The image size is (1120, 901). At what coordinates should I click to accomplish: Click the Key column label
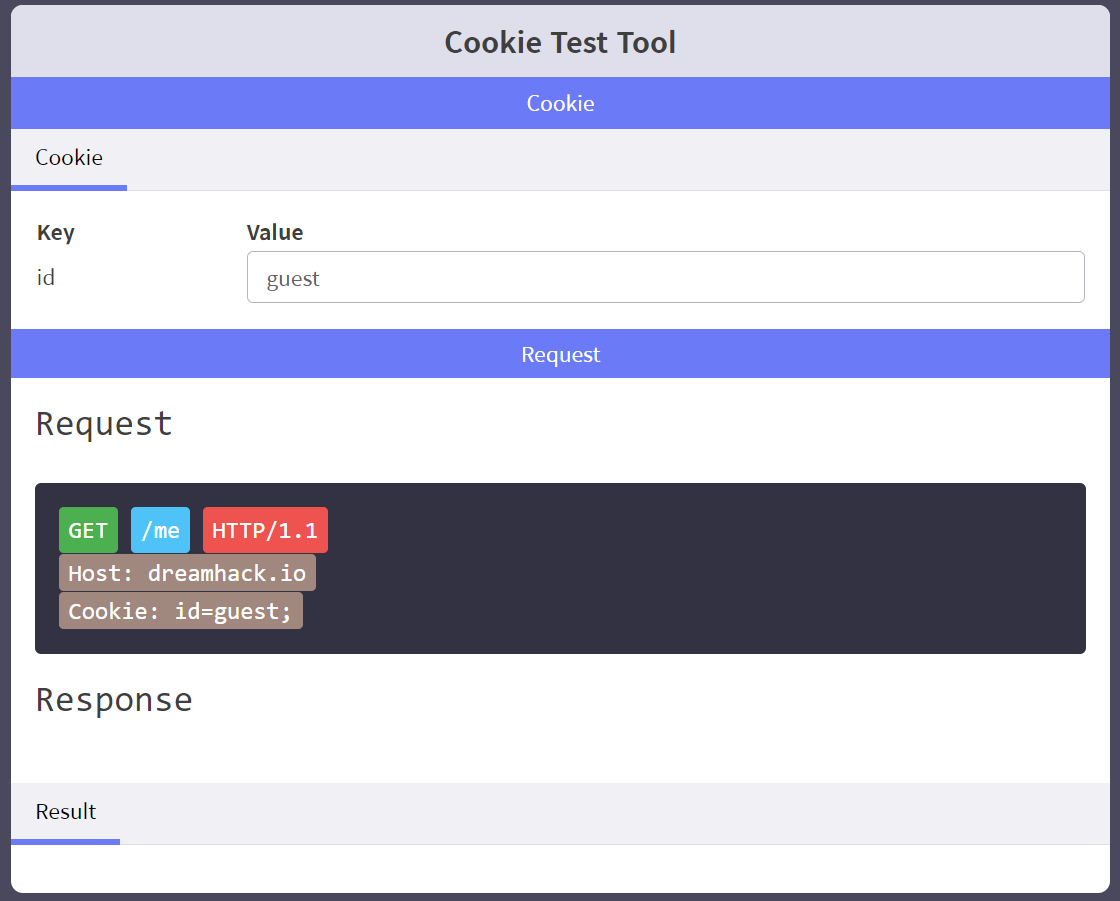click(x=56, y=233)
